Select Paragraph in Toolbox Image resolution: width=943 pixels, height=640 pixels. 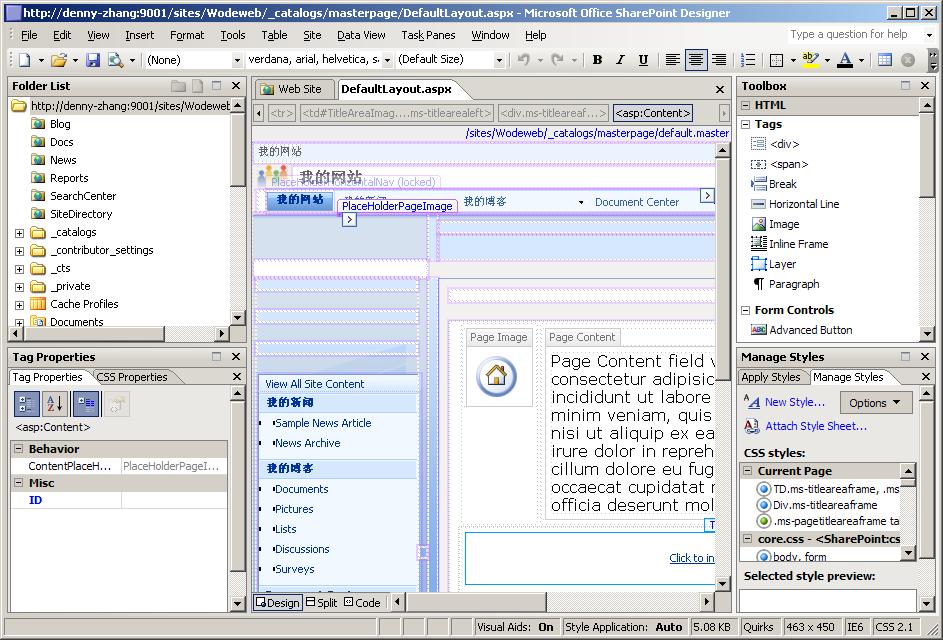coord(794,284)
